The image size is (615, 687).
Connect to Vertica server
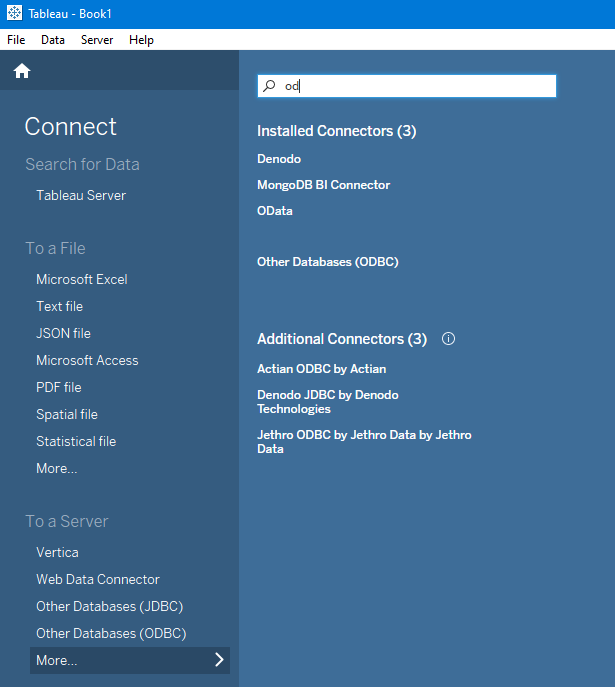pos(57,552)
